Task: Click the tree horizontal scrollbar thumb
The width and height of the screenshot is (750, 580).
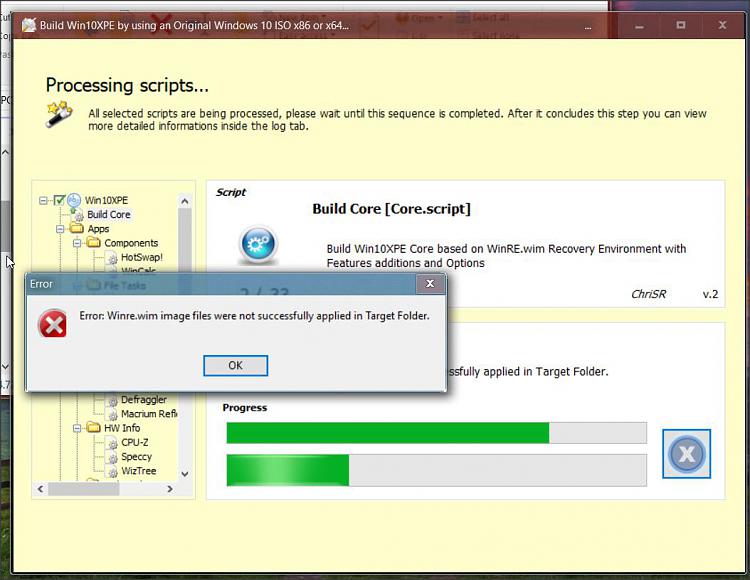Action: pyautogui.click(x=83, y=489)
